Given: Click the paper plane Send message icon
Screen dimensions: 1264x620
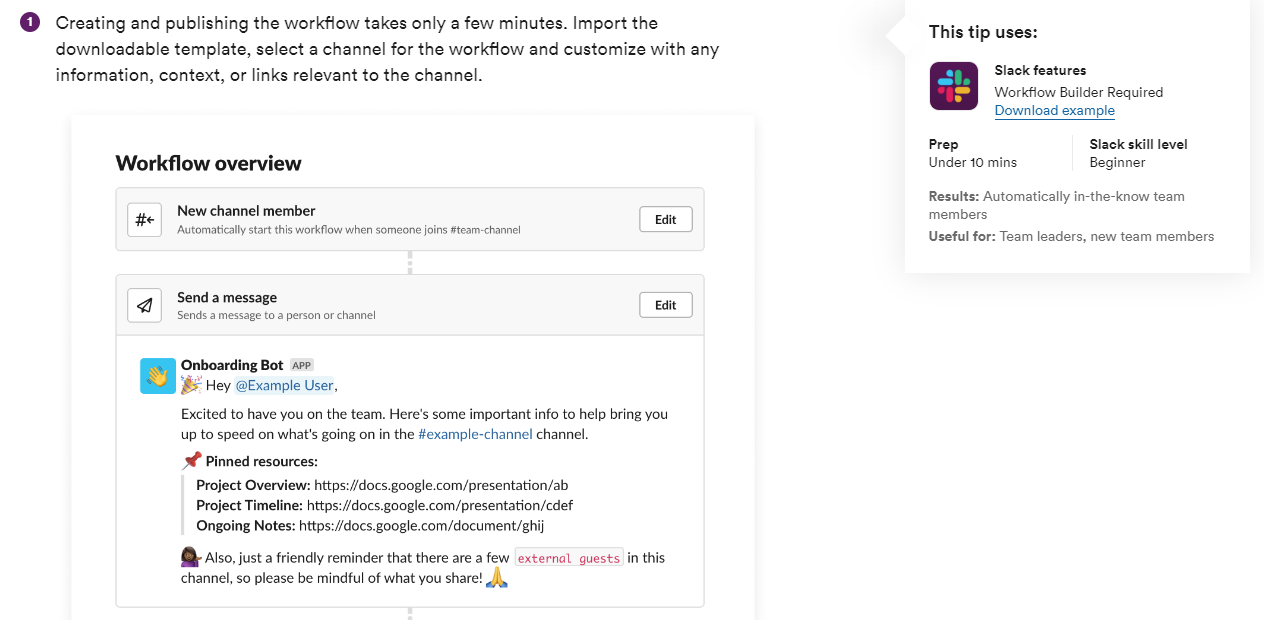Looking at the screenshot, I should (145, 306).
